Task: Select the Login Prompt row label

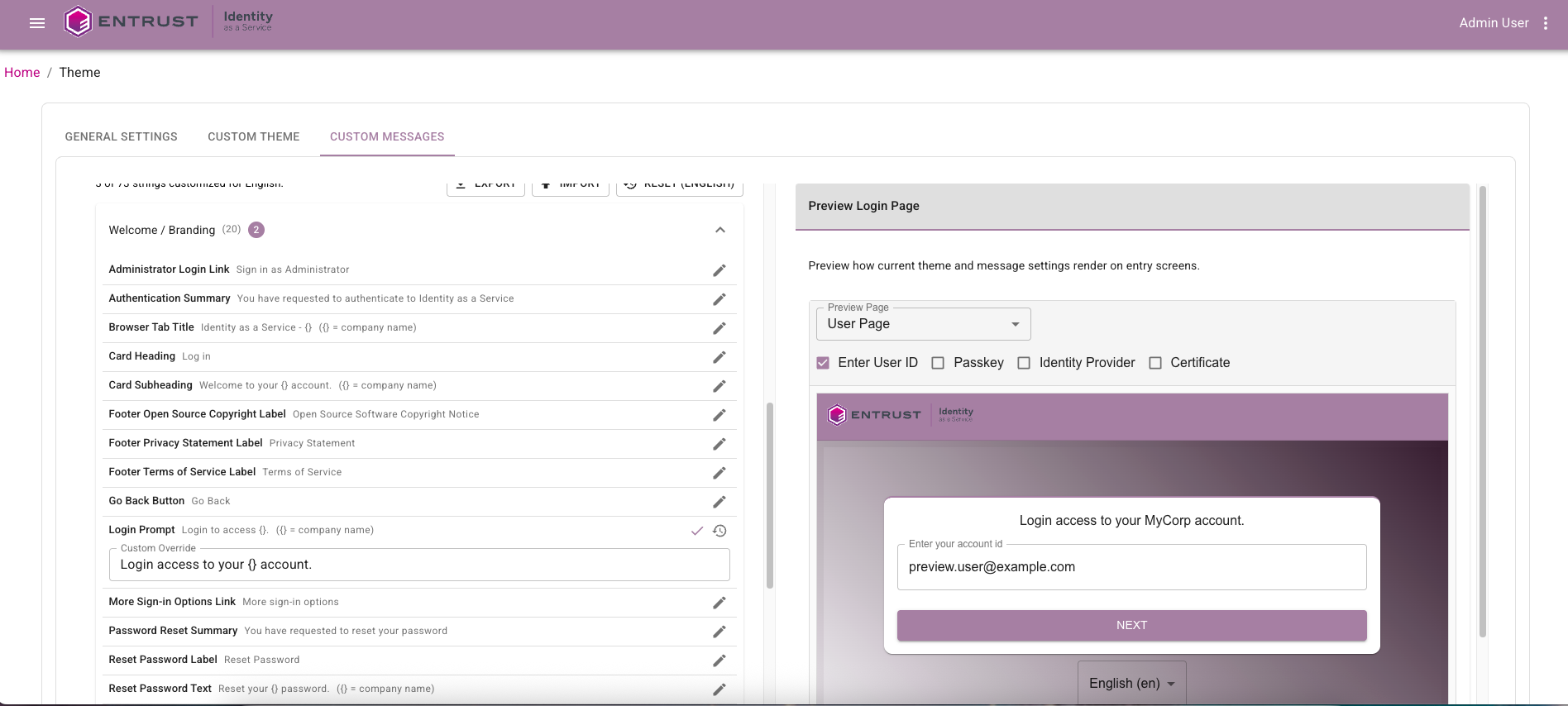Action: (141, 530)
